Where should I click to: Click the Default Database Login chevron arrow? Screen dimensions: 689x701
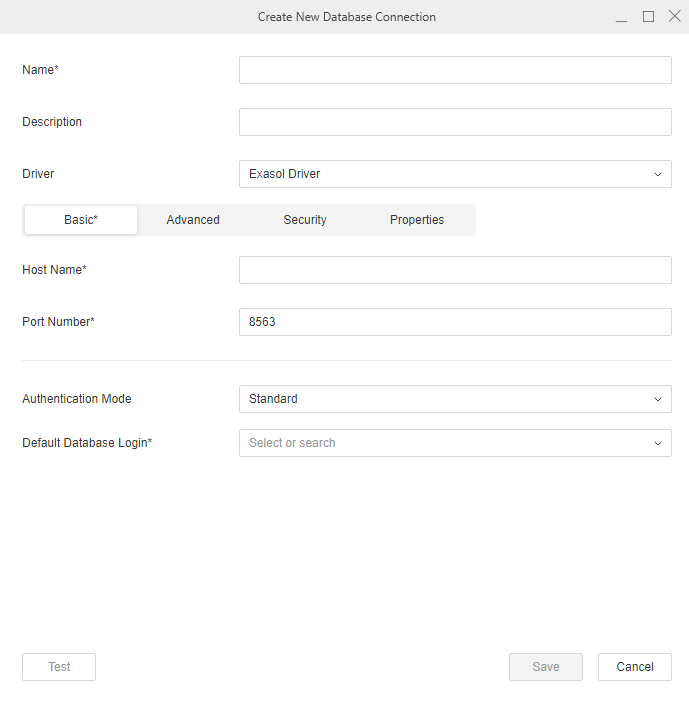(x=657, y=443)
